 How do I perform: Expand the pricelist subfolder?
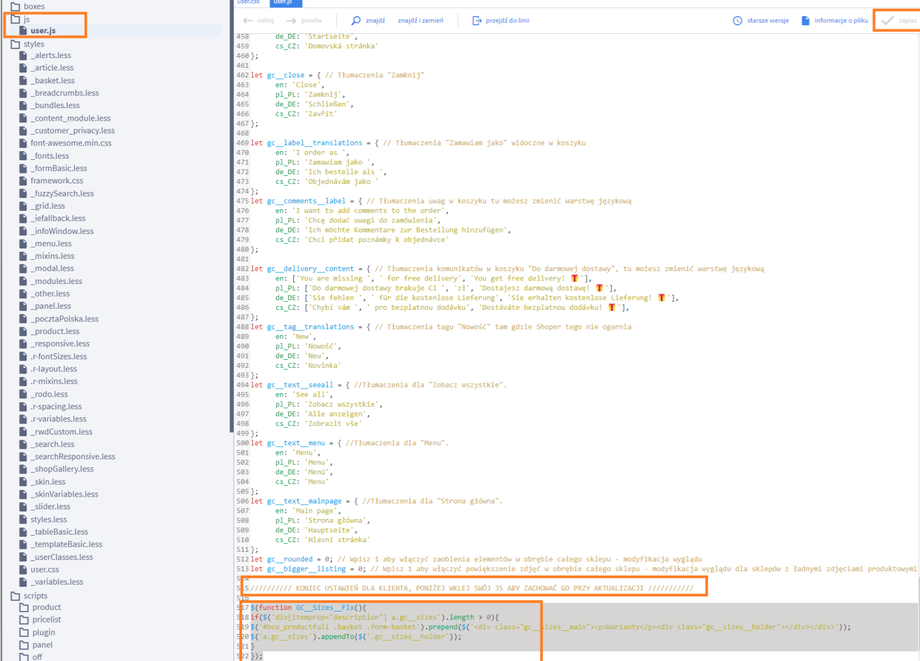pyautogui.click(x=23, y=620)
